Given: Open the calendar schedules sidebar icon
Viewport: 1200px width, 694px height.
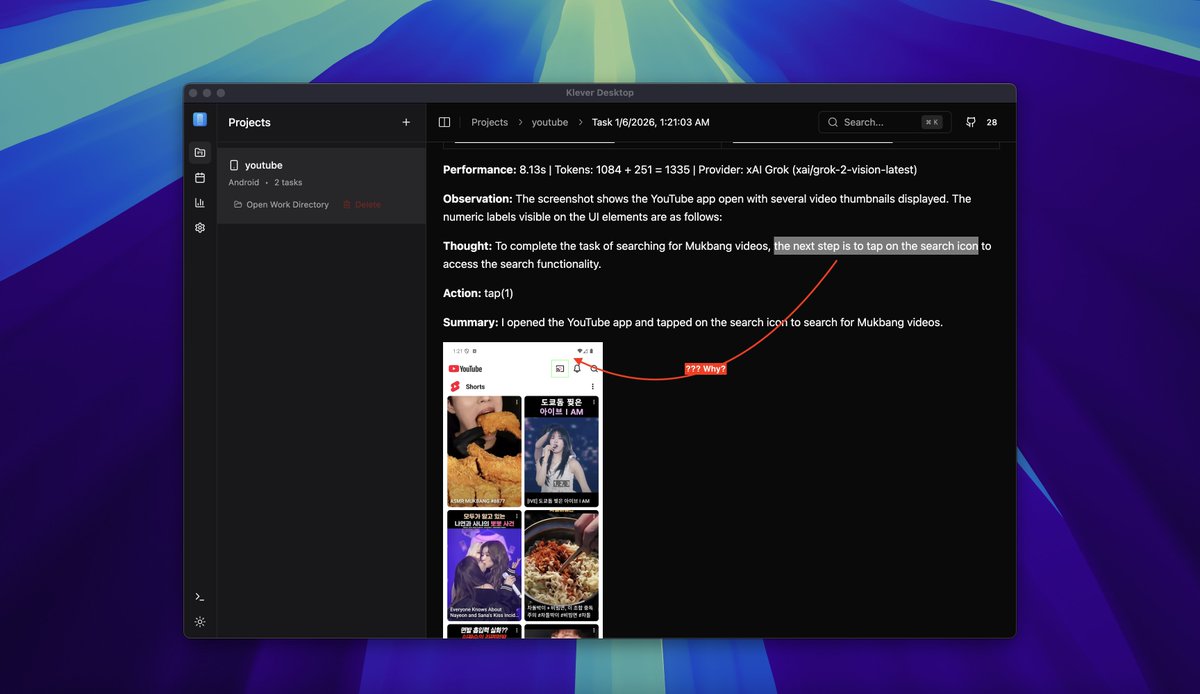Looking at the screenshot, I should 200,178.
